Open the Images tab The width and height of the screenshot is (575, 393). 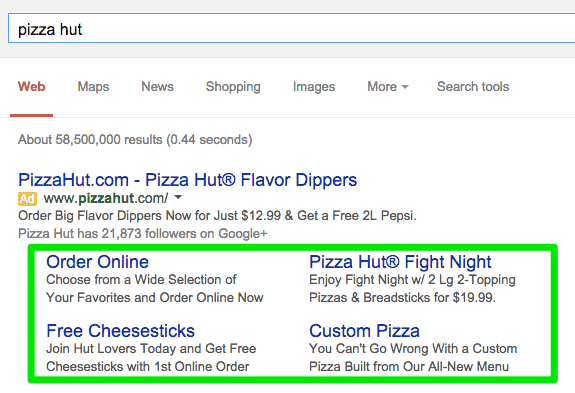coord(314,87)
